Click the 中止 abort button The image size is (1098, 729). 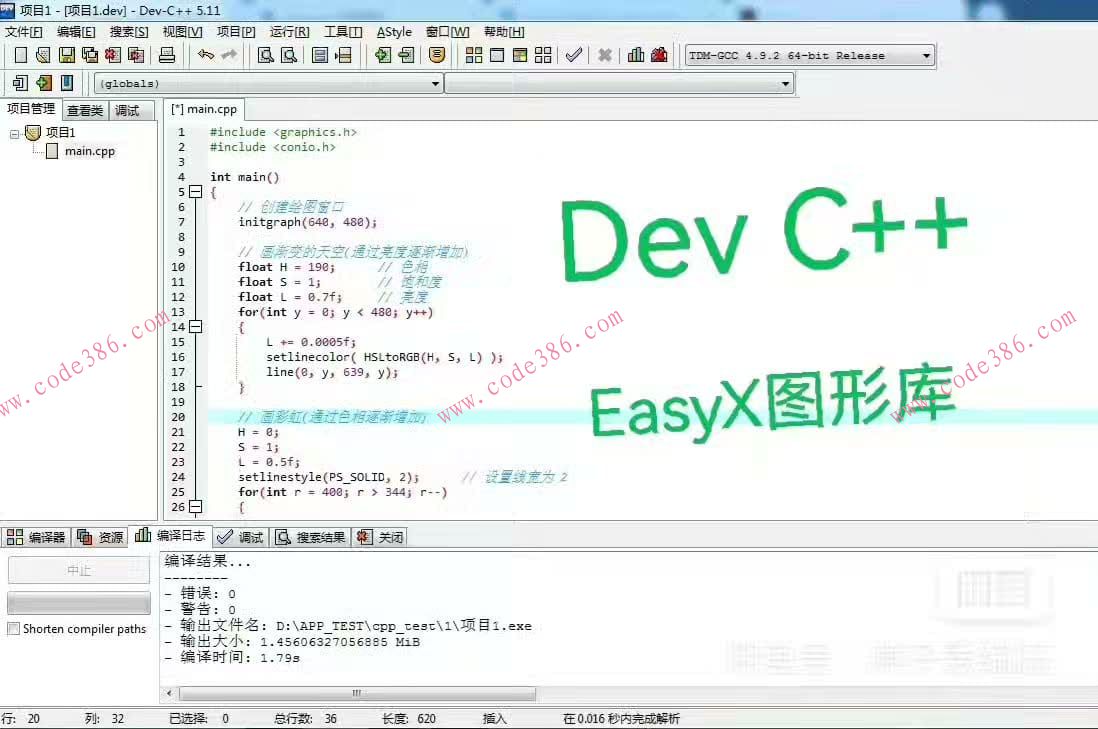79,571
